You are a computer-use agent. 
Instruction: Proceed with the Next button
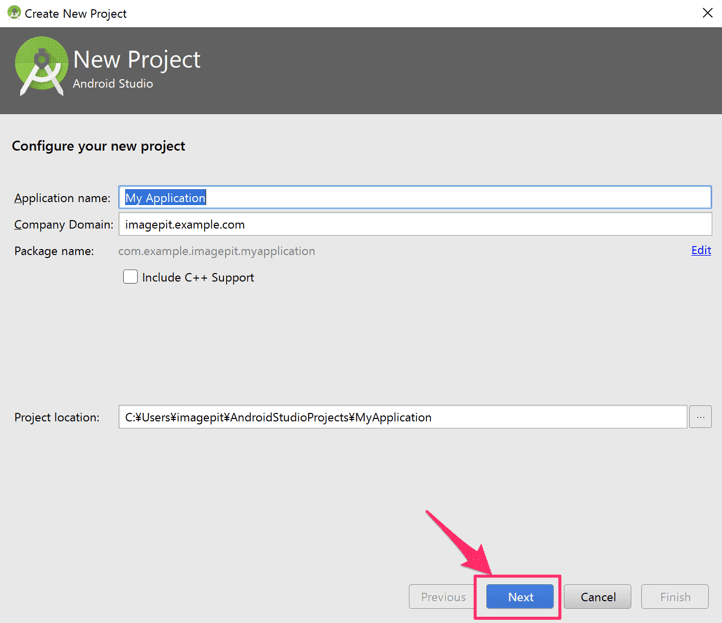pos(520,597)
